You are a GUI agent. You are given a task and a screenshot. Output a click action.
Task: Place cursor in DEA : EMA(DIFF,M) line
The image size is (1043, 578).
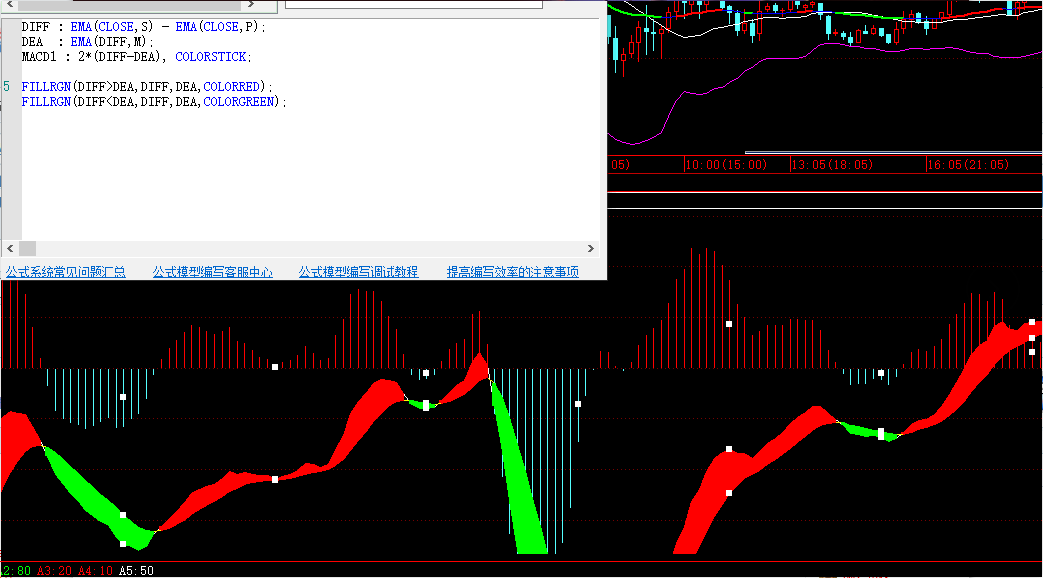pos(87,41)
